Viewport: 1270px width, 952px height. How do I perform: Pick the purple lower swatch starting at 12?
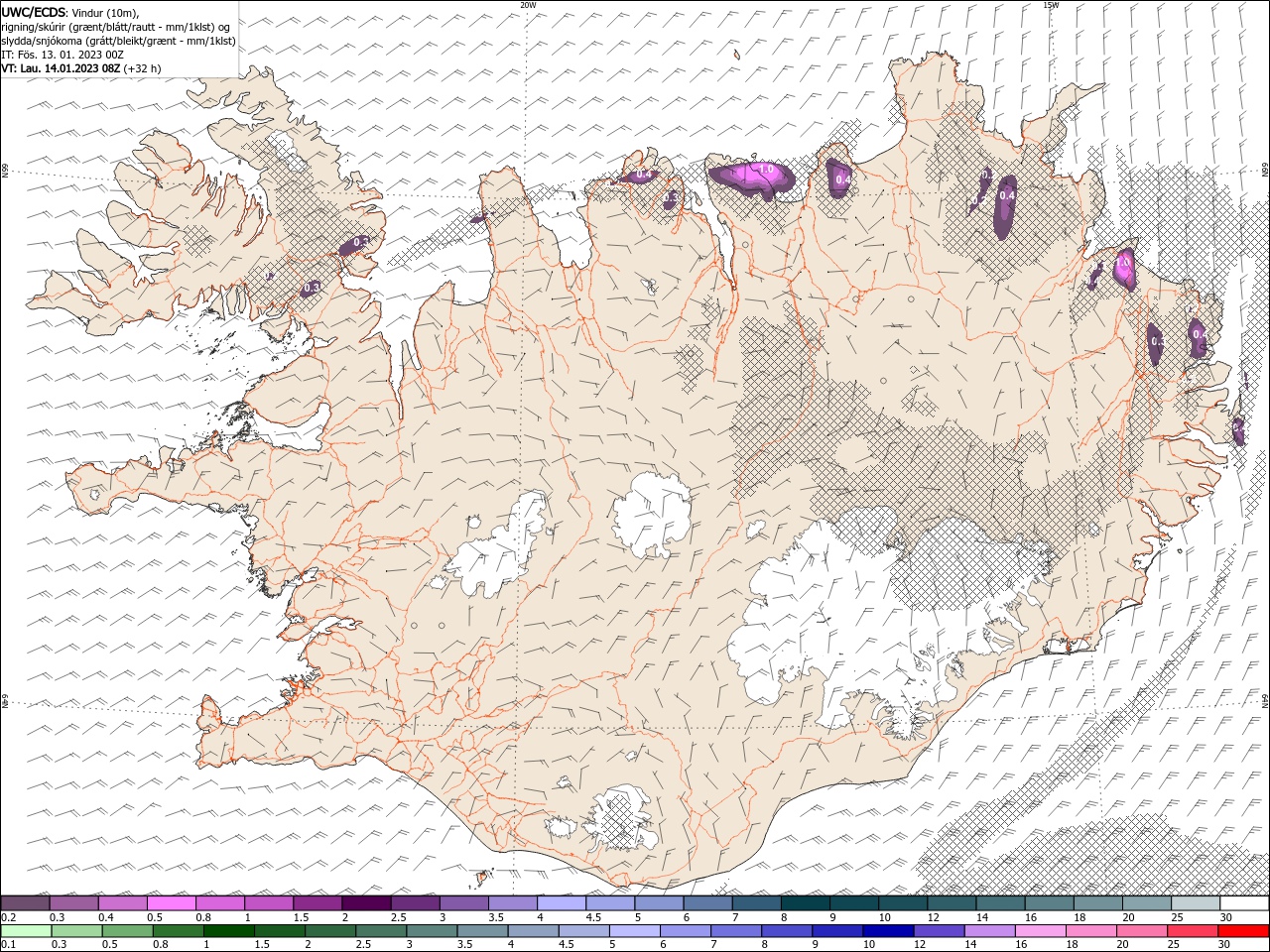coord(939,931)
